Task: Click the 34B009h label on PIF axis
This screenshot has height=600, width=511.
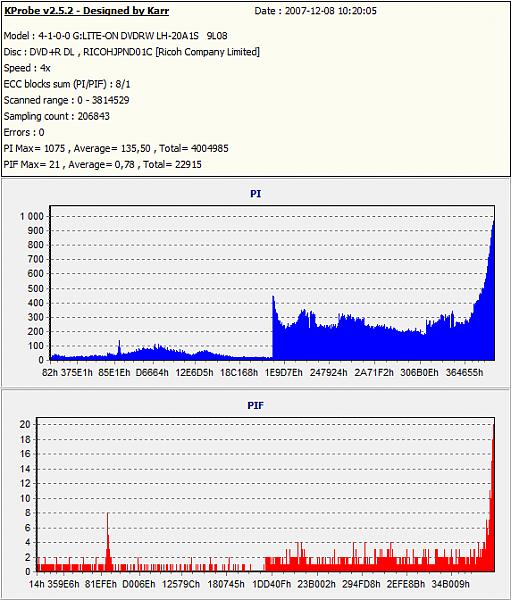Action: click(x=451, y=584)
